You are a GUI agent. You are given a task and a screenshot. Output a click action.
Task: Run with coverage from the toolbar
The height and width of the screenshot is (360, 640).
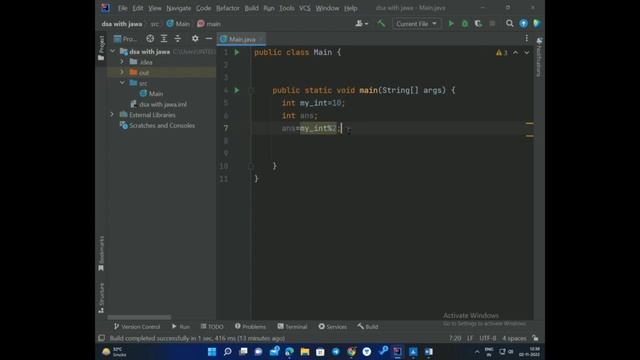[478, 24]
